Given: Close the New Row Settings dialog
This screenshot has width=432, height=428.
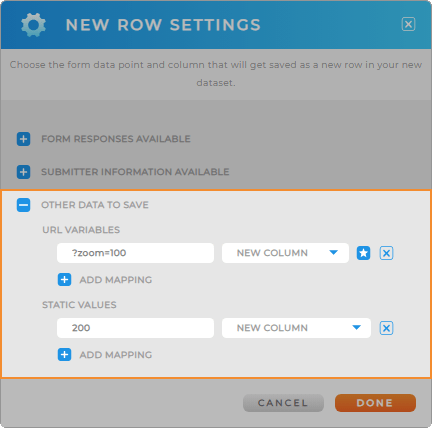Looking at the screenshot, I should click(408, 24).
